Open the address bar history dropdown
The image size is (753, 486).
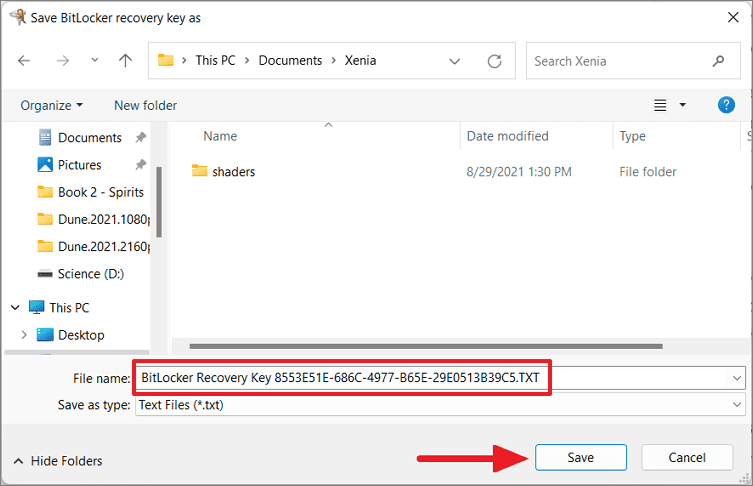(454, 61)
